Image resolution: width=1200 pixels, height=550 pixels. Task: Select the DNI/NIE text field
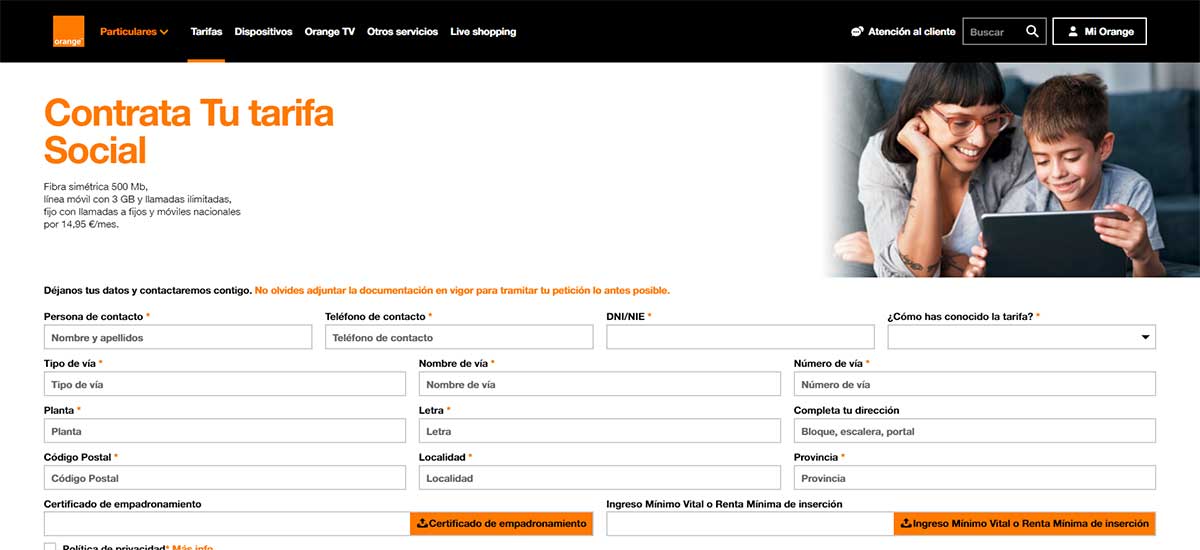[740, 338]
